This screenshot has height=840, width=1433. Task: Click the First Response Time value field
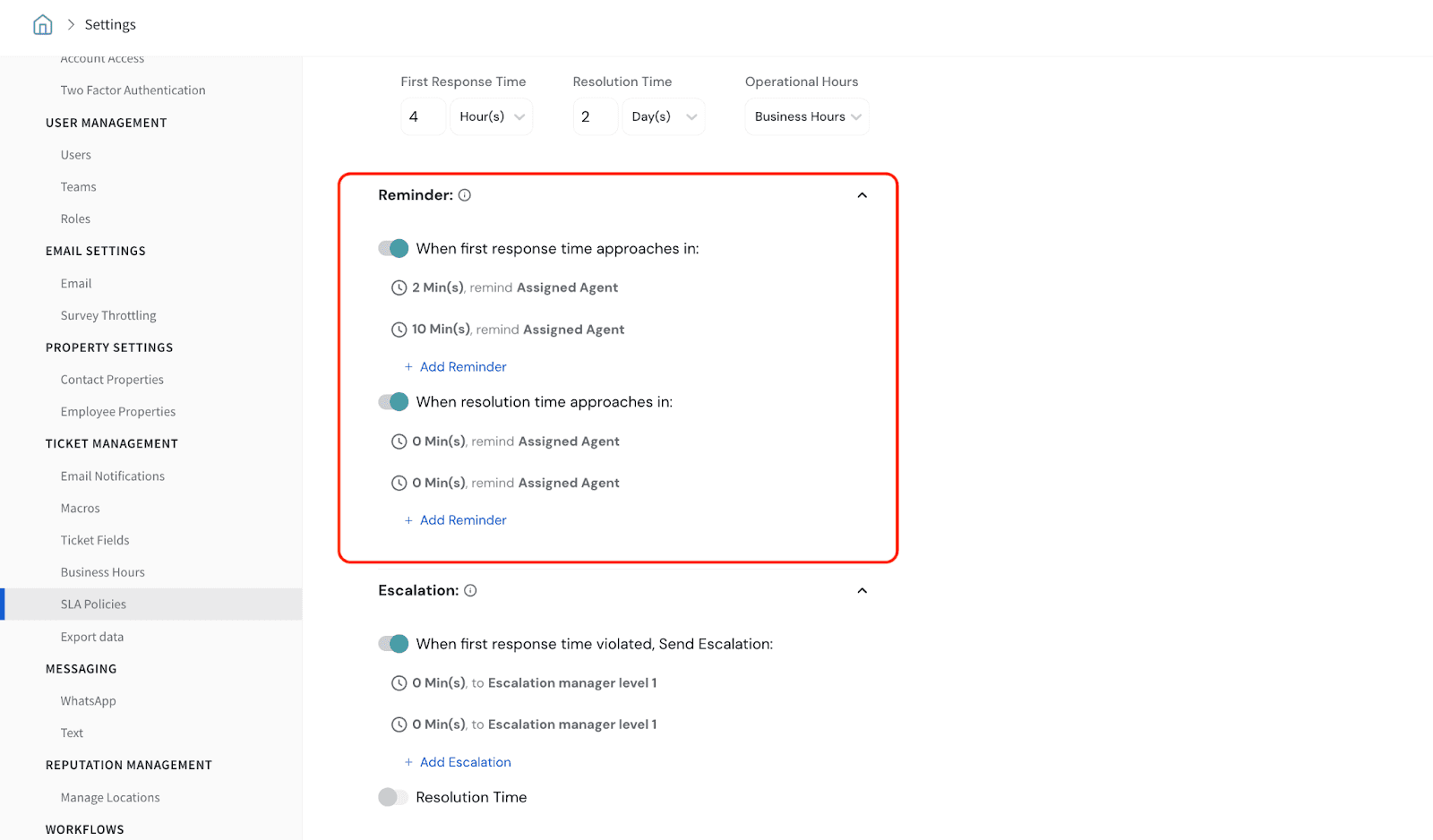click(423, 117)
